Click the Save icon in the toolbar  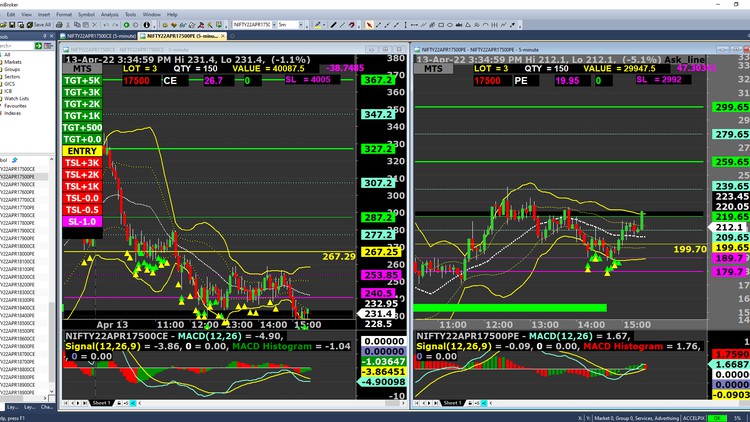click(12, 25)
